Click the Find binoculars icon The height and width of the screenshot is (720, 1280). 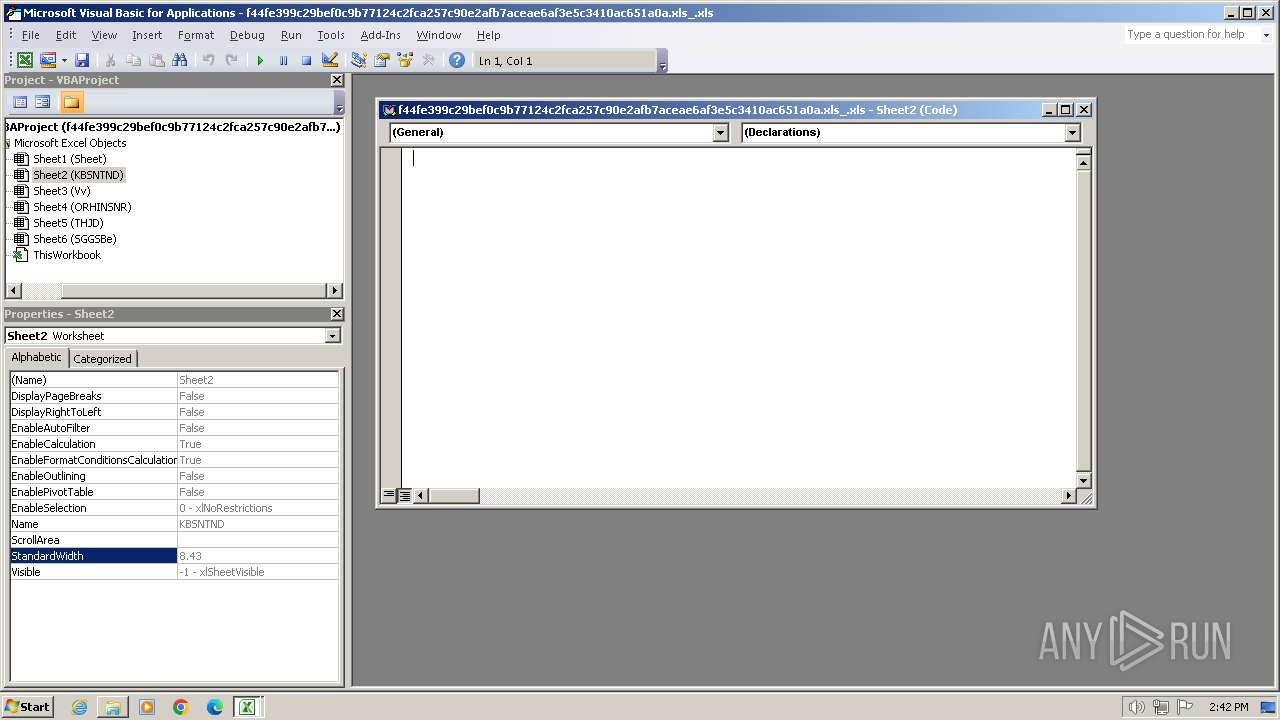point(179,61)
